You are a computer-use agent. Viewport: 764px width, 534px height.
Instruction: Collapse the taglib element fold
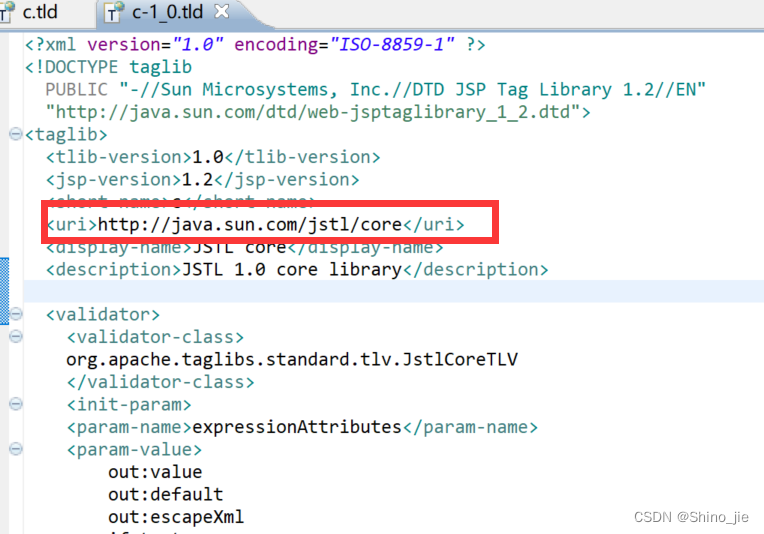pos(16,134)
